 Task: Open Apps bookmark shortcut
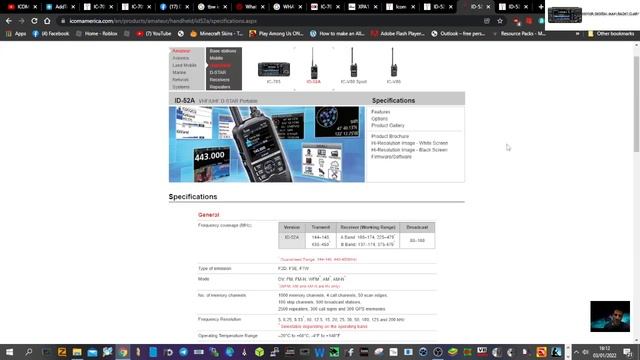click(x=16, y=34)
